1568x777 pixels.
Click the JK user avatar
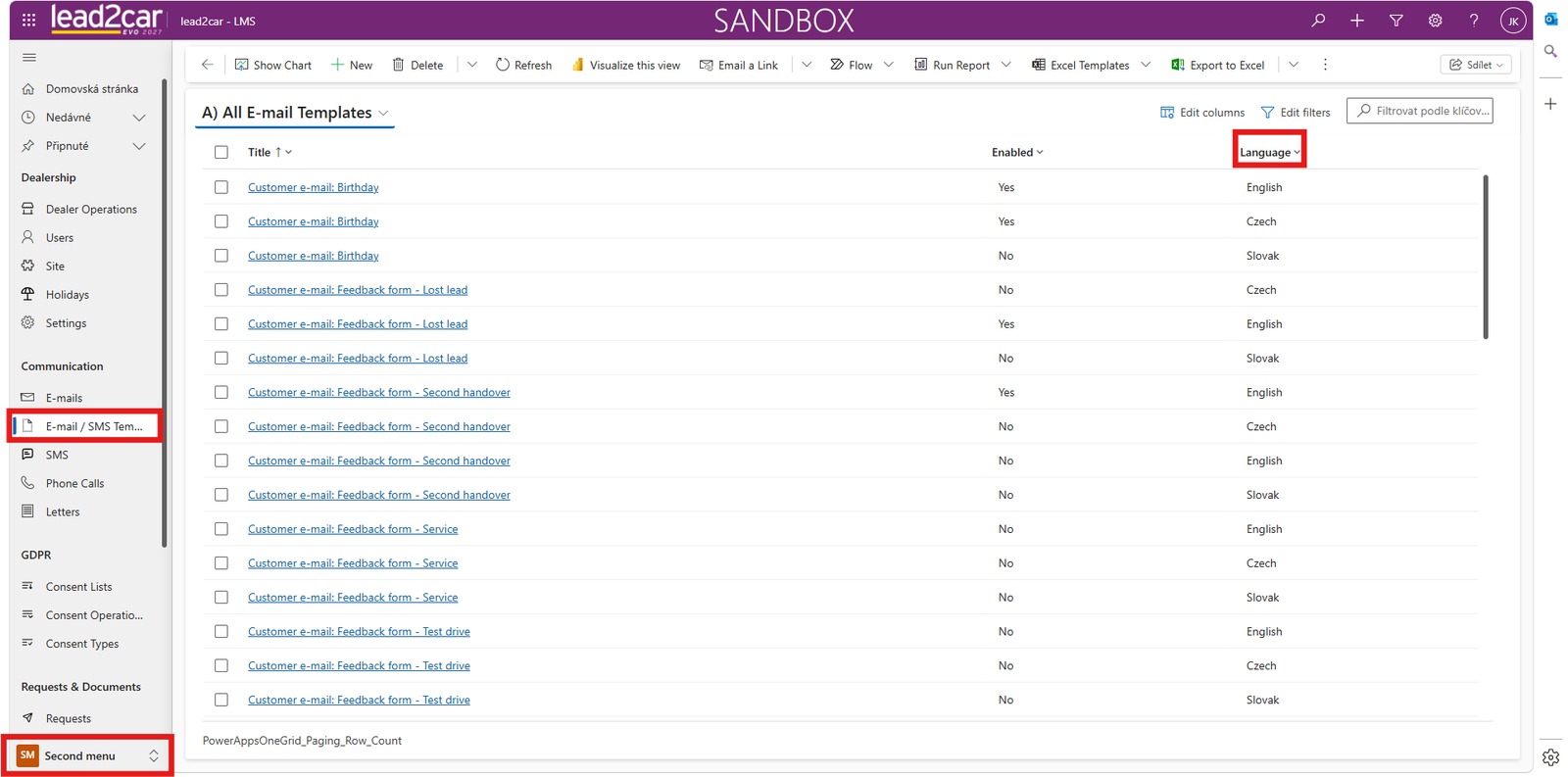[x=1513, y=21]
